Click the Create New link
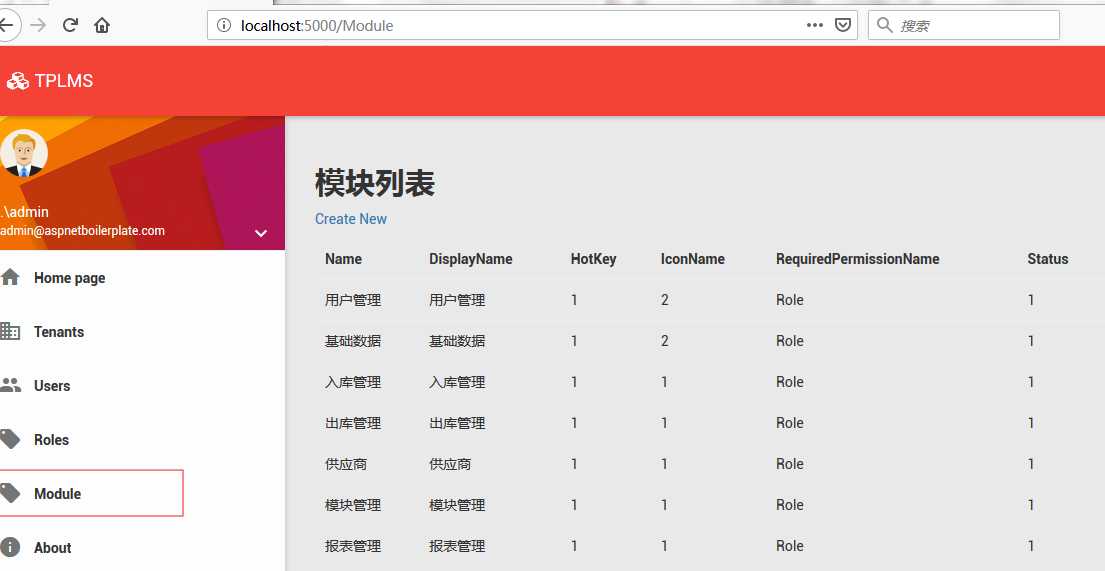The width and height of the screenshot is (1105, 571). (351, 219)
